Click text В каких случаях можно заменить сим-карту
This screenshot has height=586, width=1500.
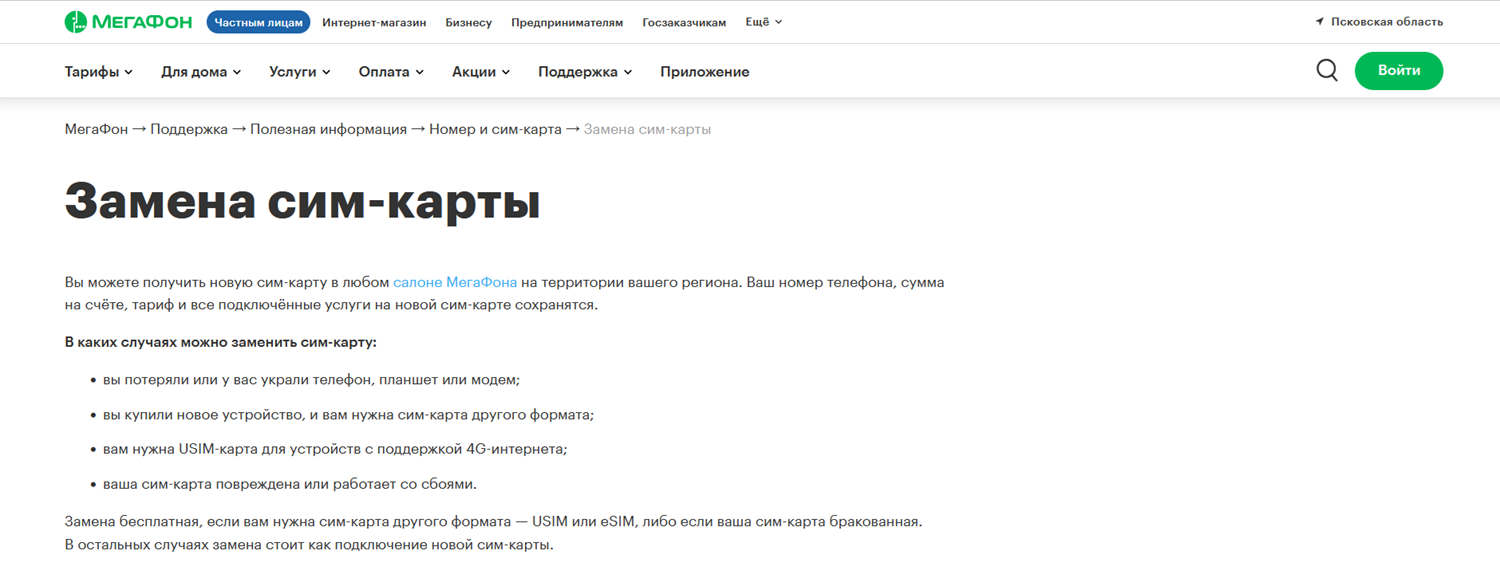click(221, 342)
